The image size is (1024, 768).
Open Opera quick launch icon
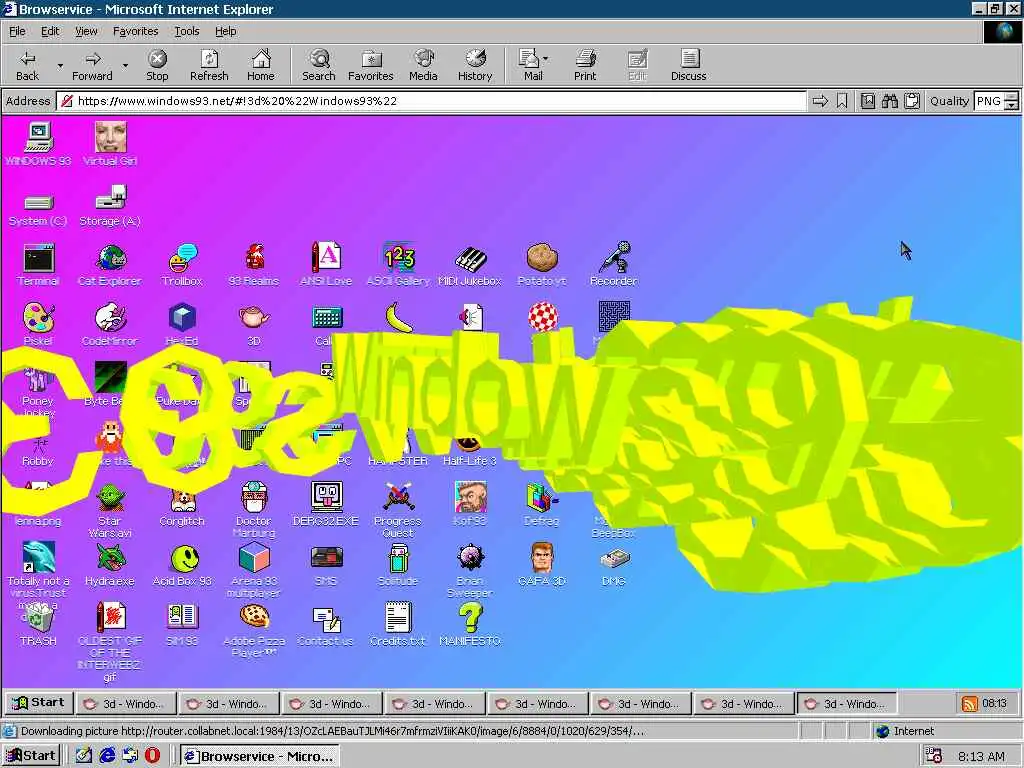152,756
